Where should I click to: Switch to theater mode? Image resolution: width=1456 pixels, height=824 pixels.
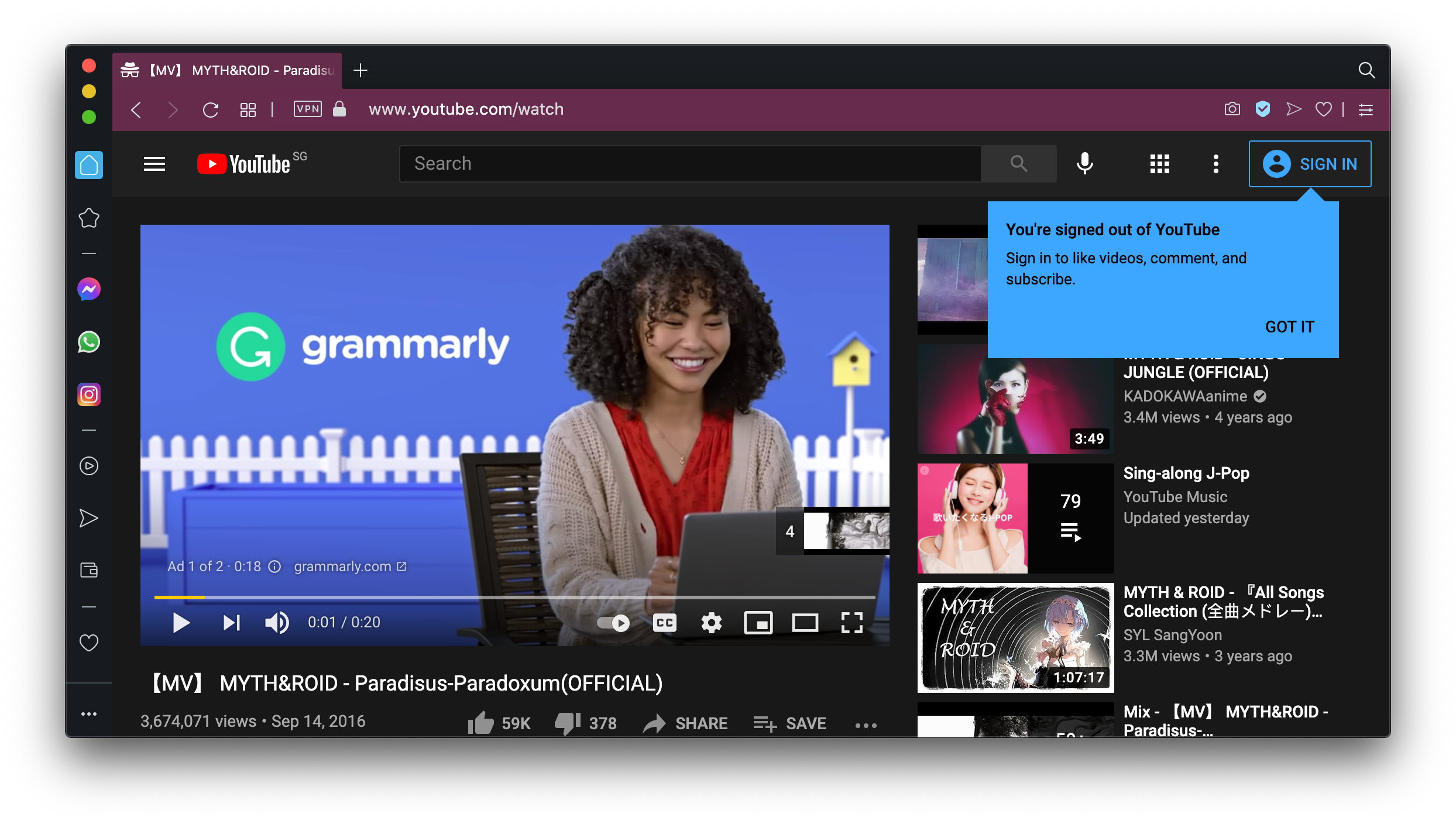pos(805,623)
